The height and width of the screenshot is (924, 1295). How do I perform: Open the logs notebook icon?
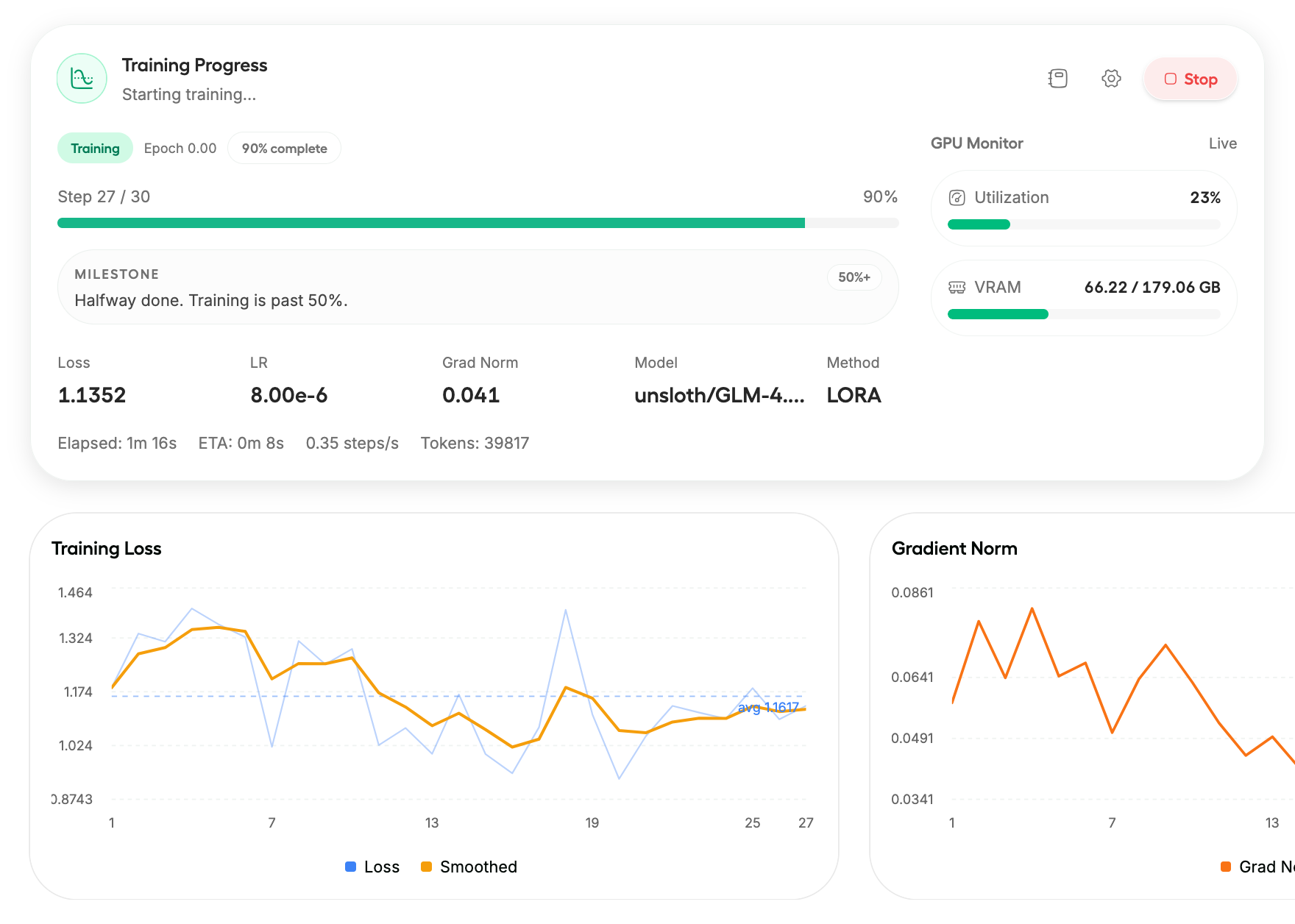[1058, 78]
